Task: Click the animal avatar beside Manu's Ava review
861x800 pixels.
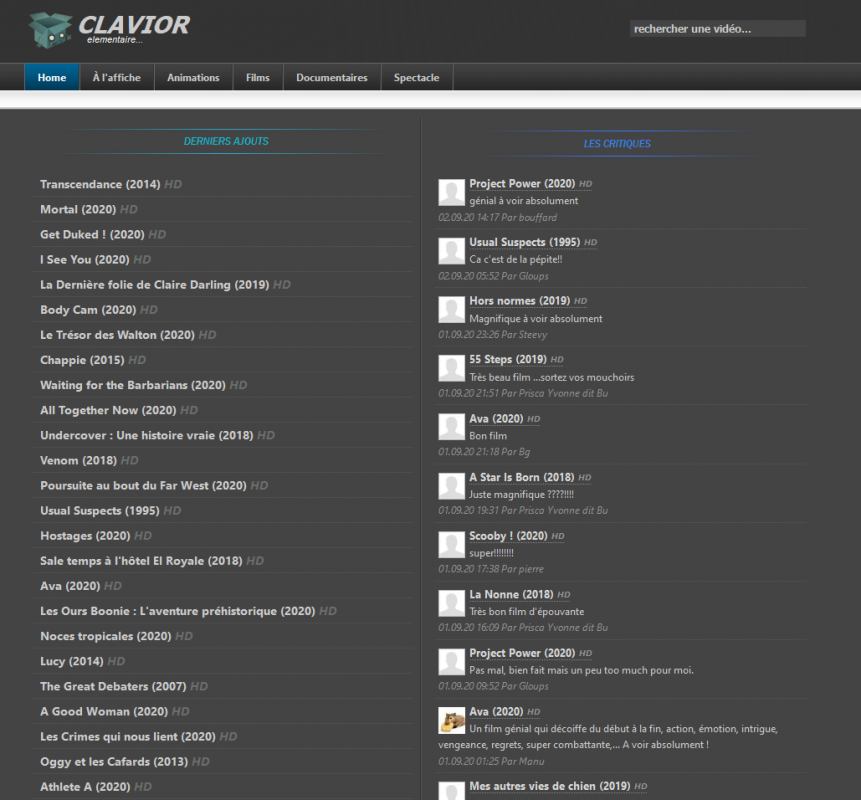Action: (x=451, y=720)
